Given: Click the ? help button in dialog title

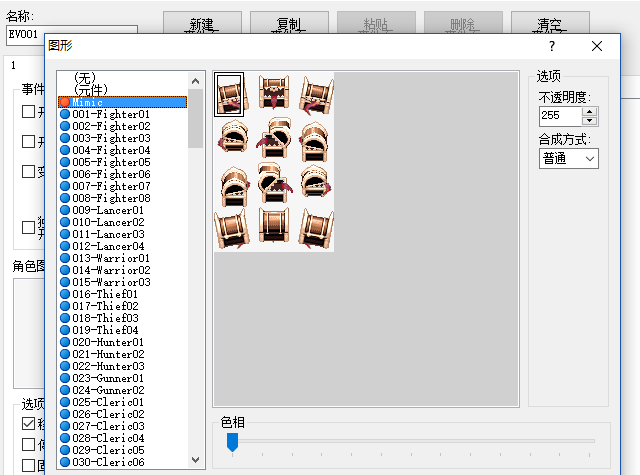Looking at the screenshot, I should click(x=552, y=46).
